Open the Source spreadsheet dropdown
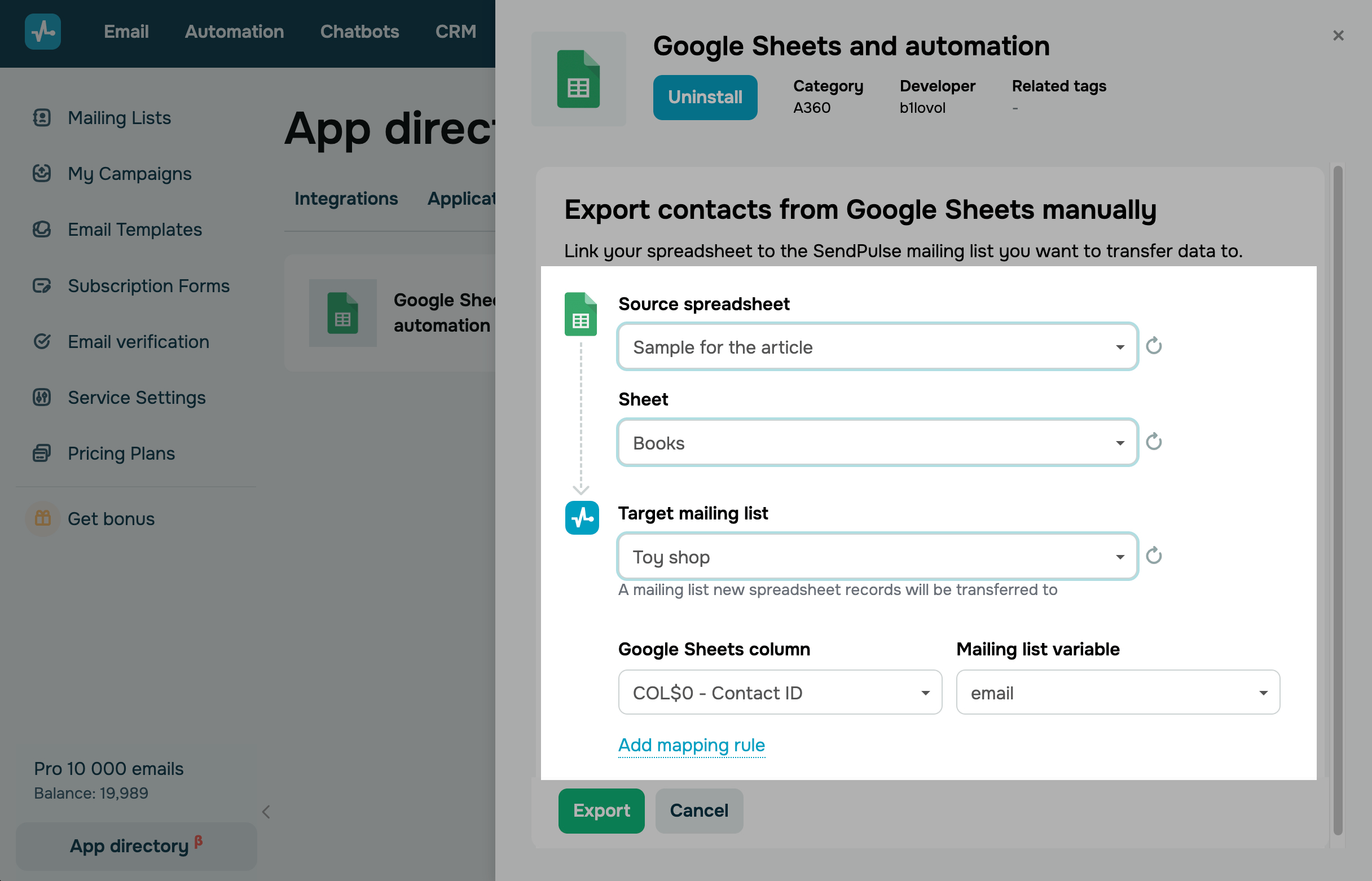The height and width of the screenshot is (881, 1372). [x=877, y=347]
